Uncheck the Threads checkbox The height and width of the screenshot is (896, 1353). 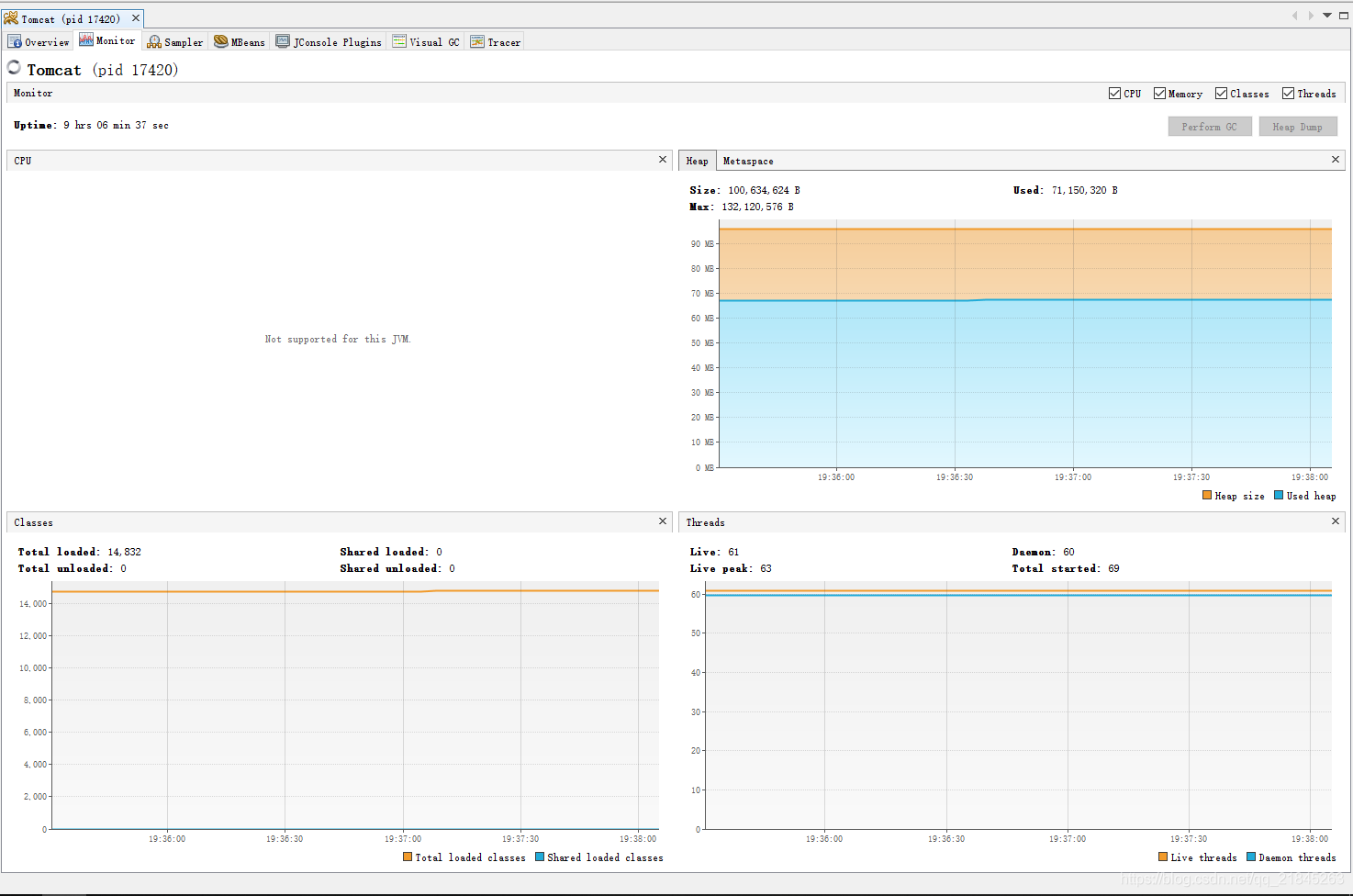tap(1288, 94)
